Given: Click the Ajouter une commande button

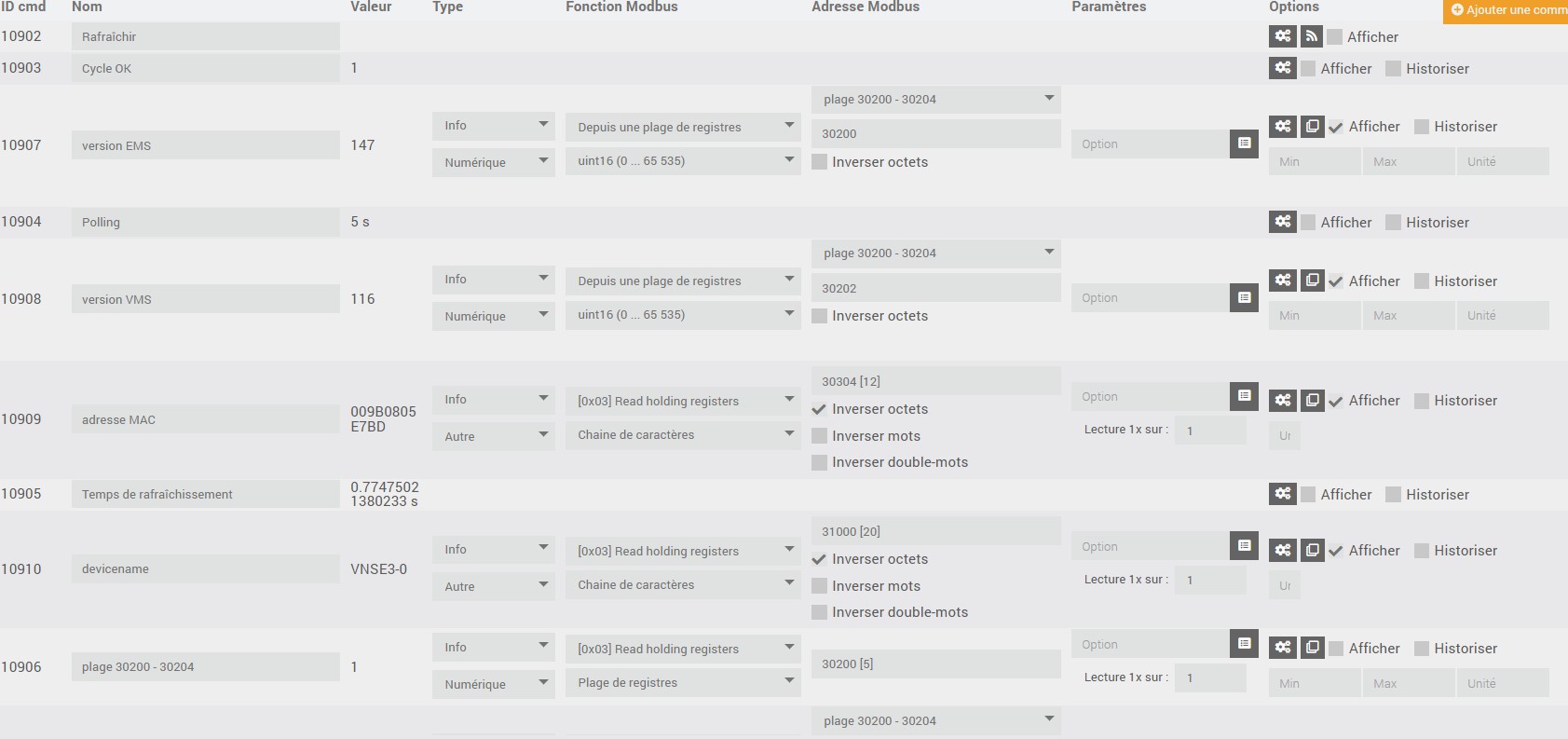Looking at the screenshot, I should pos(1507,10).
